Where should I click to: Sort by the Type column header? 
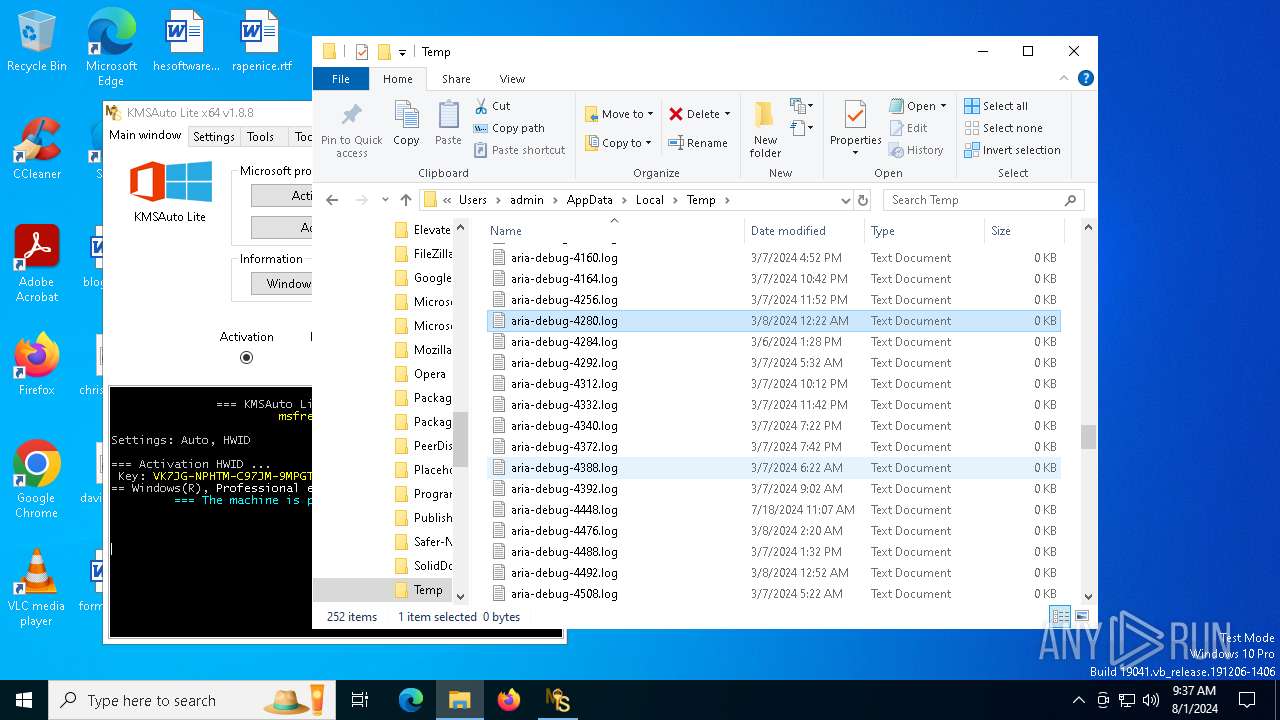click(x=924, y=230)
